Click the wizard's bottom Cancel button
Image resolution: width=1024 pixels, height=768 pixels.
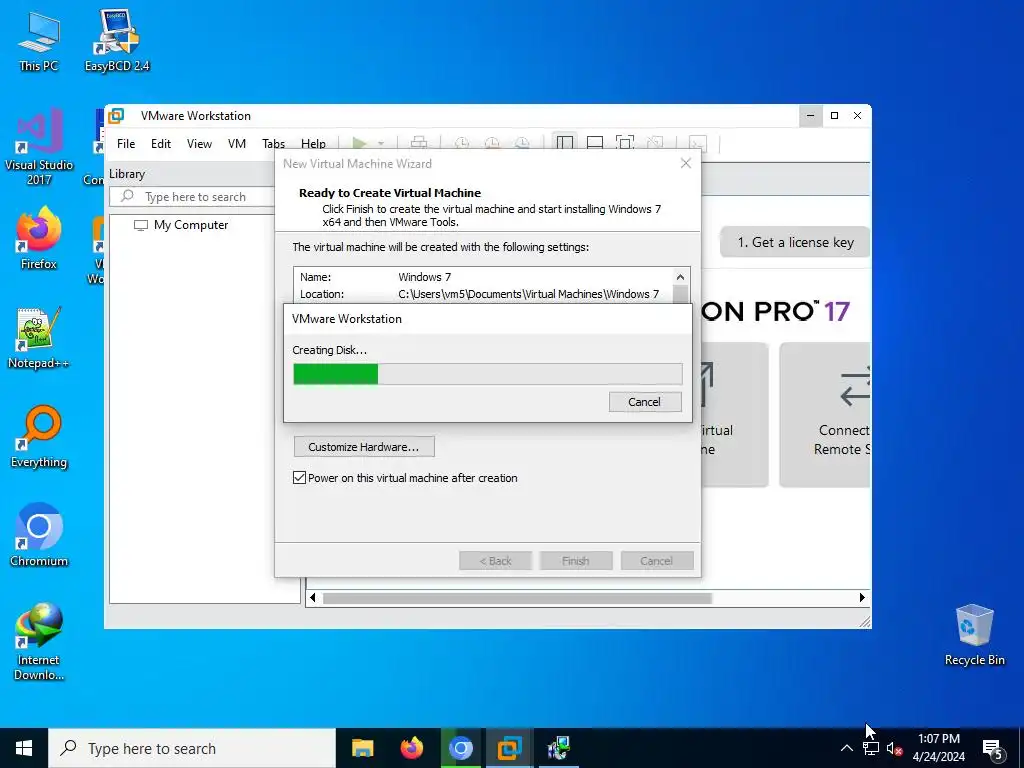[656, 561]
